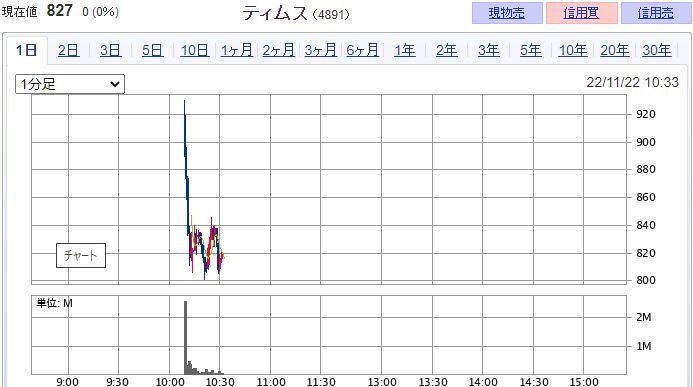Select the 1日 chart period tab
Image resolution: width=693 pixels, height=387 pixels.
click(x=26, y=50)
